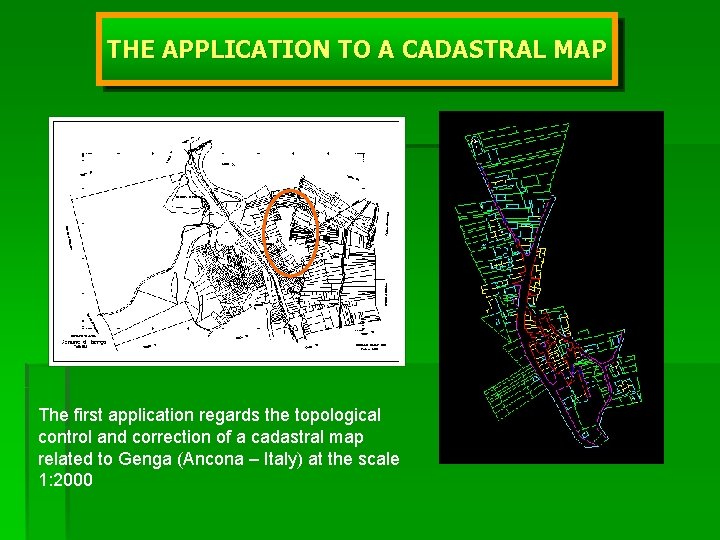Screen dimensions: 720x540
Task: Click the text "Genga (Ancona – Italy)"
Action: click(x=210, y=459)
